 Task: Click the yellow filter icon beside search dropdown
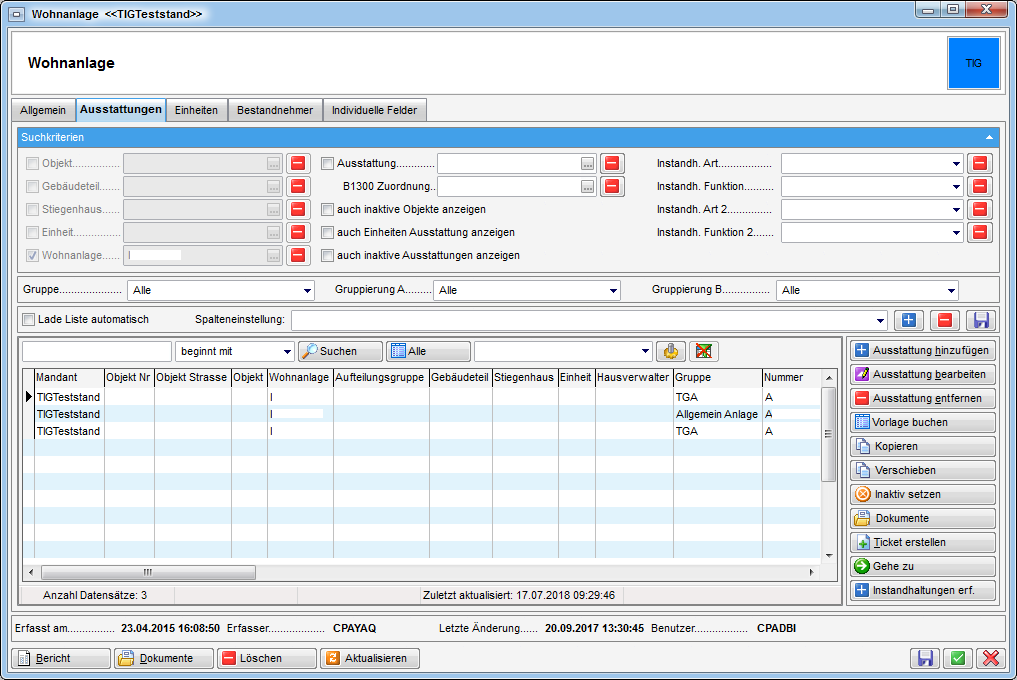click(671, 351)
